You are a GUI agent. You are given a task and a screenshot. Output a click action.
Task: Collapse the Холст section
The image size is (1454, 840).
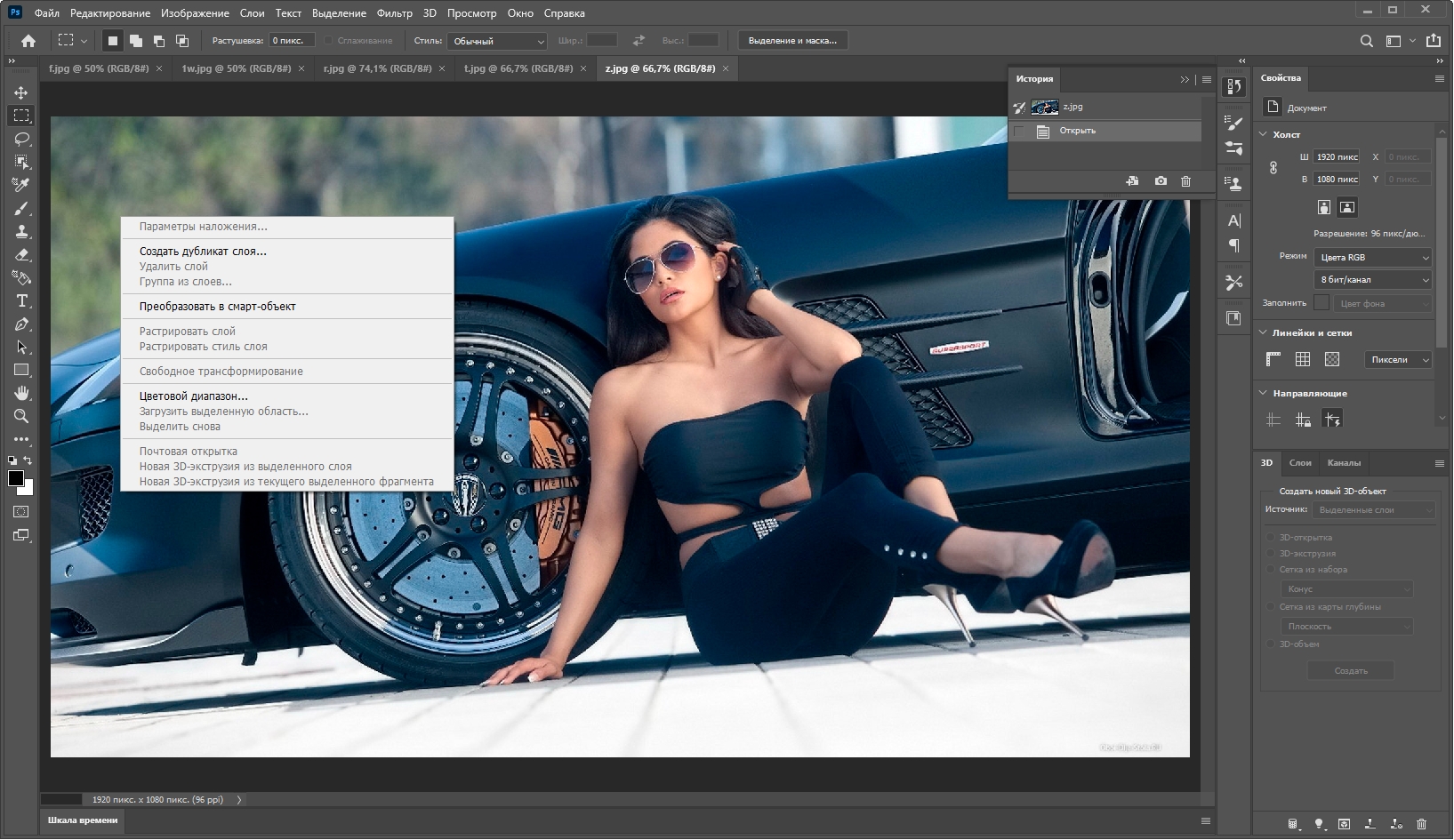click(1263, 134)
